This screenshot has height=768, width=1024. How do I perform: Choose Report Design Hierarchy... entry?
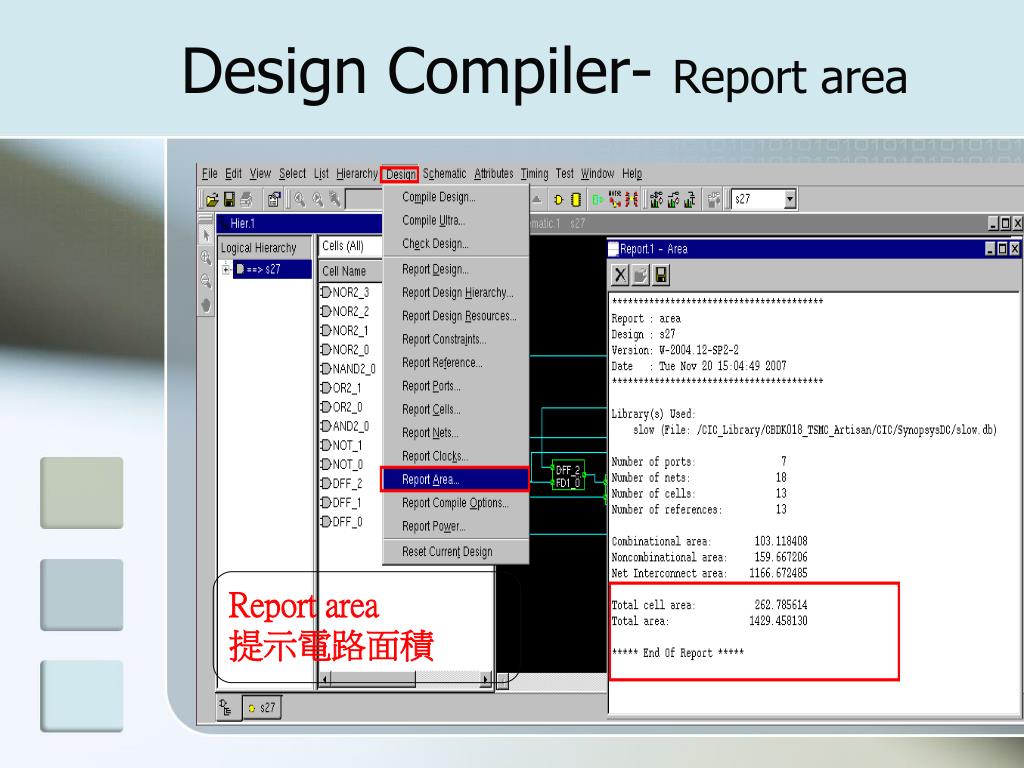click(456, 293)
